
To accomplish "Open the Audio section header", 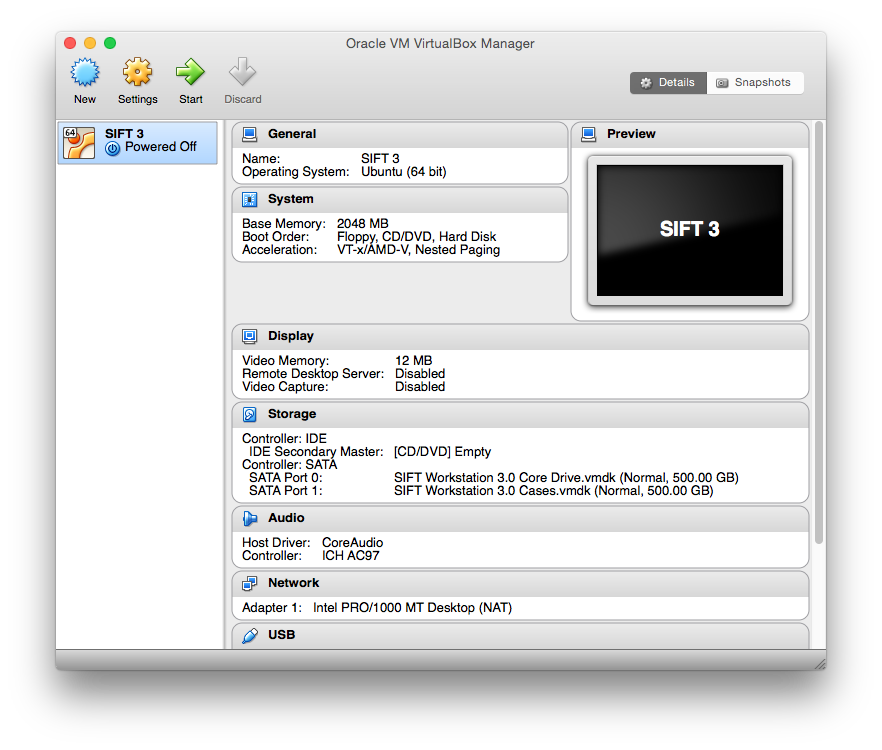I will point(520,518).
